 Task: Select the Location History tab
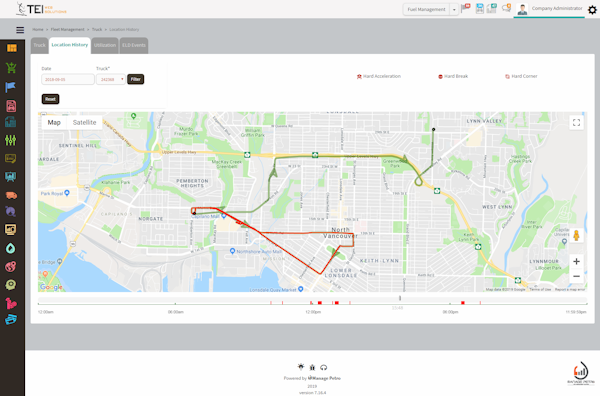(x=70, y=45)
